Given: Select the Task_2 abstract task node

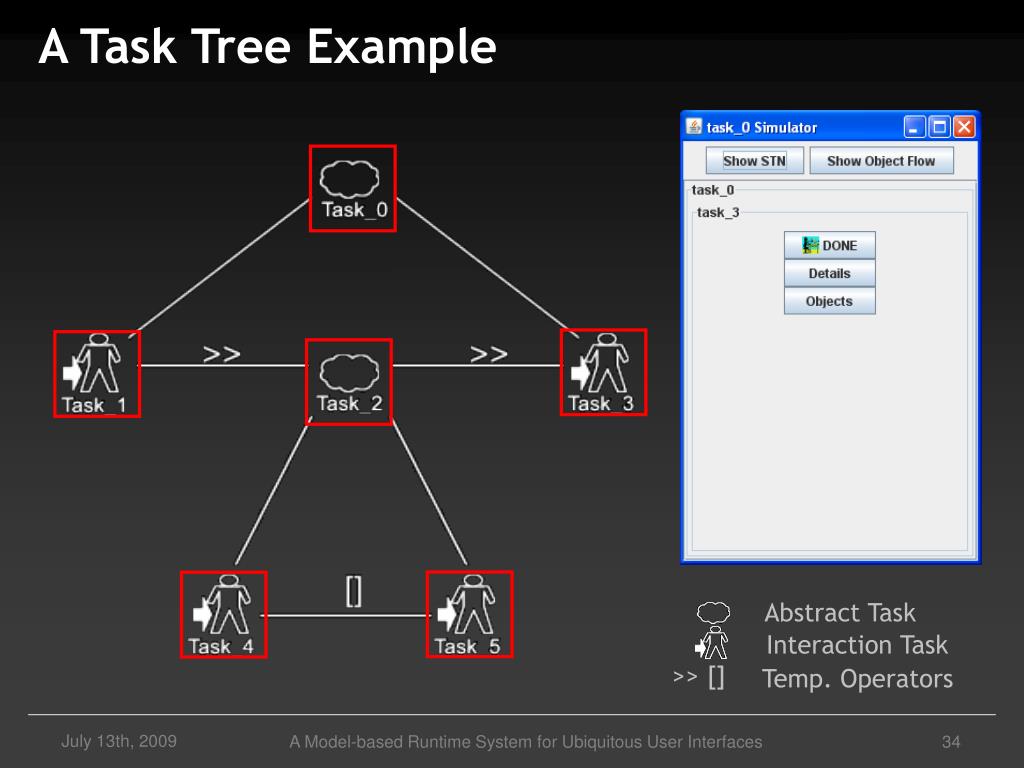Looking at the screenshot, I should (349, 381).
